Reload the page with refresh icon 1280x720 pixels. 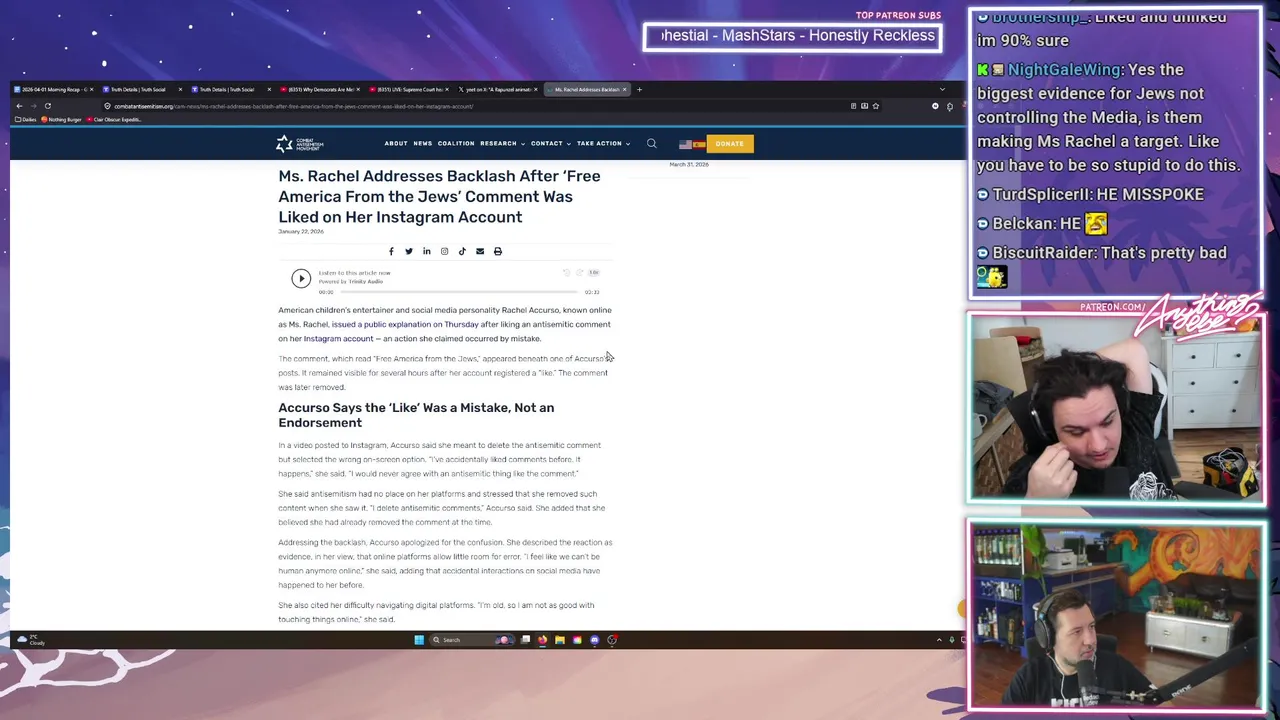click(x=47, y=106)
